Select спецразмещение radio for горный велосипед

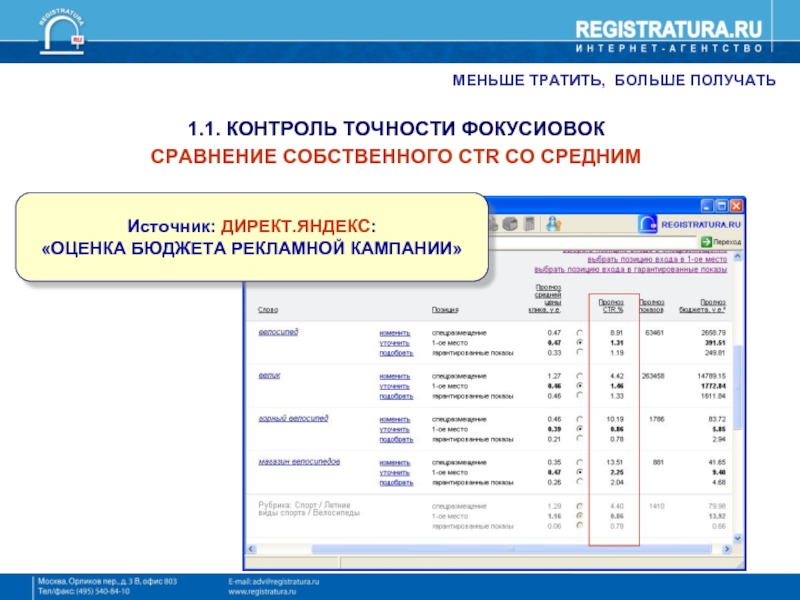(580, 419)
